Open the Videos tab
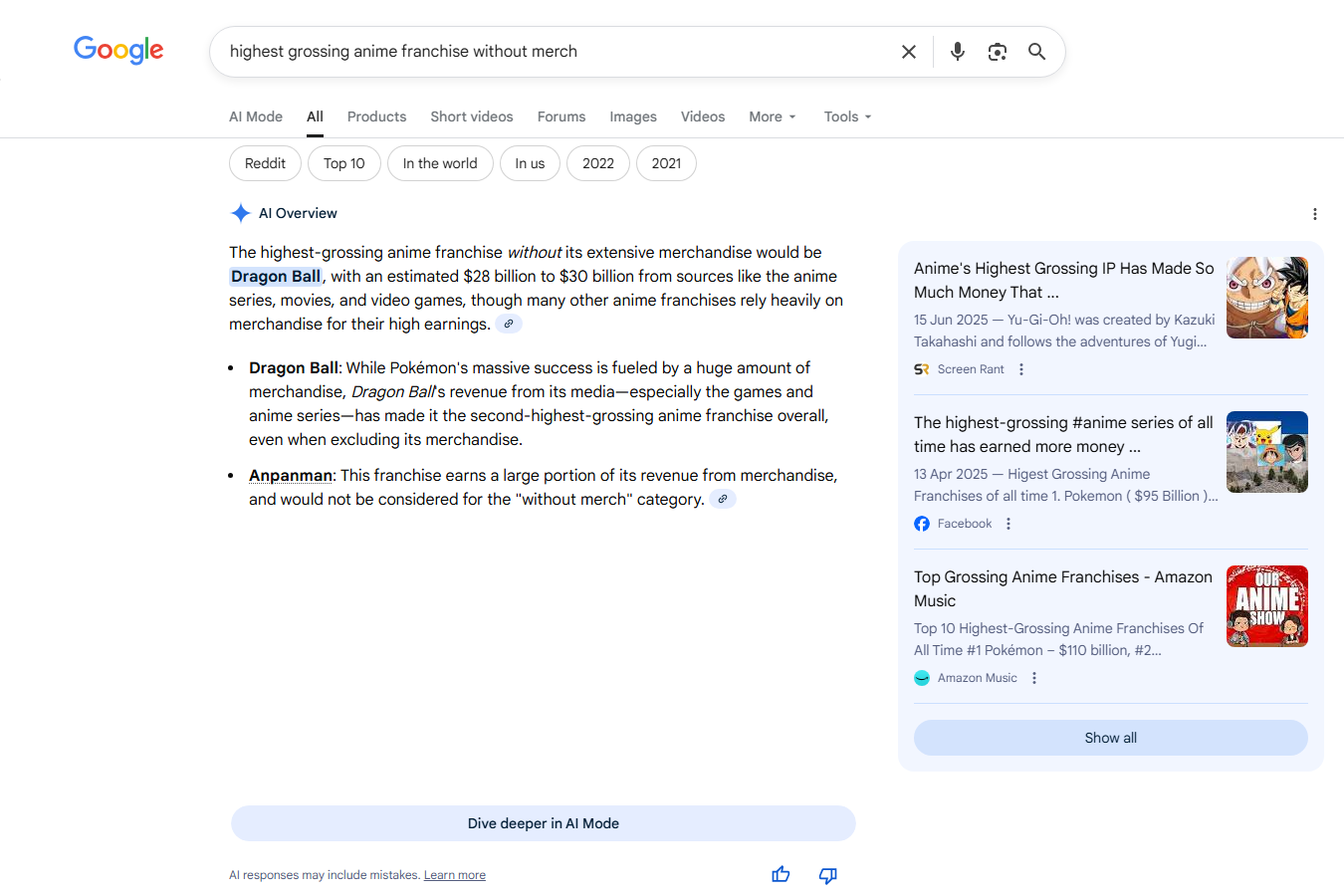1344x896 pixels. click(x=703, y=116)
